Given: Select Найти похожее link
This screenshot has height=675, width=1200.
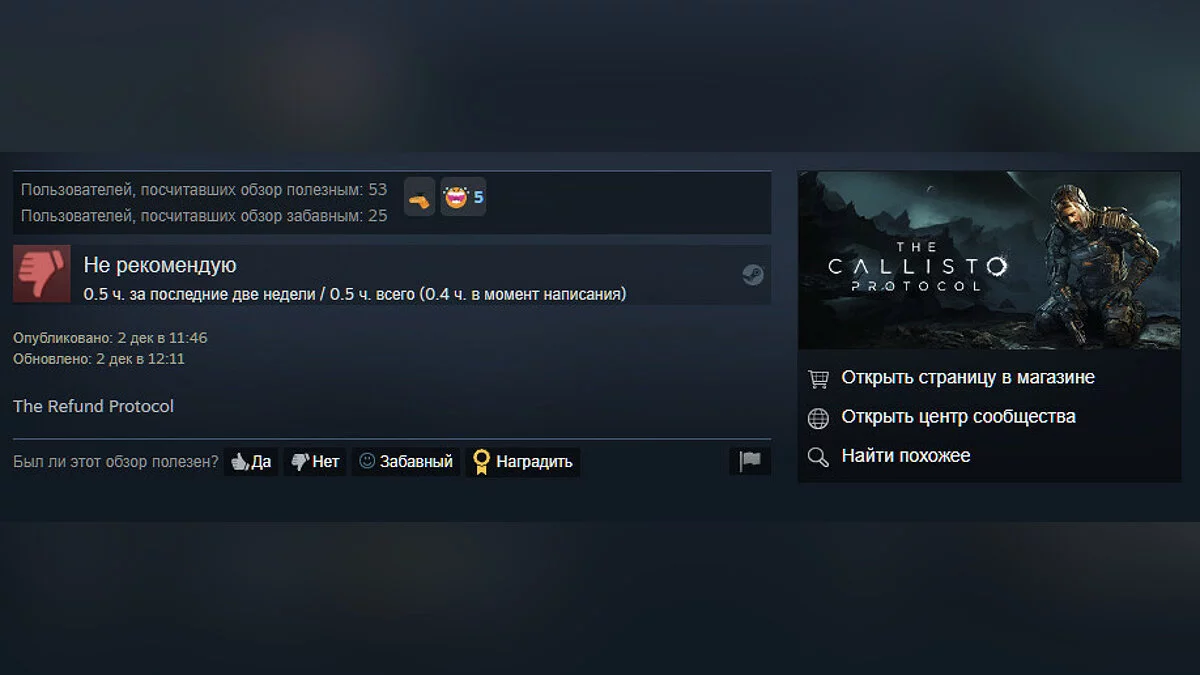Looking at the screenshot, I should (x=906, y=455).
